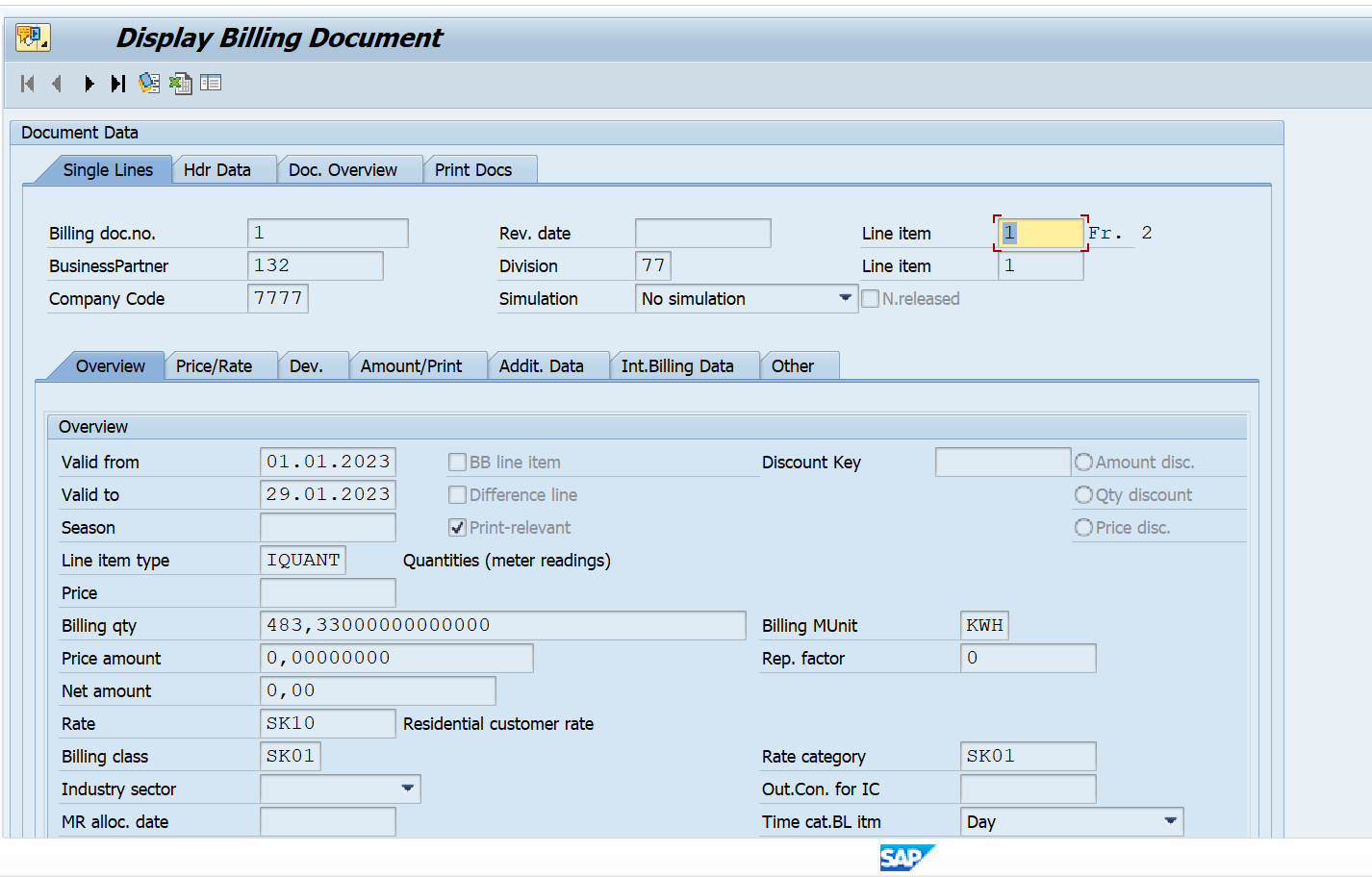
Task: Open the Int.Billing Data sub-tab
Action: (x=677, y=366)
